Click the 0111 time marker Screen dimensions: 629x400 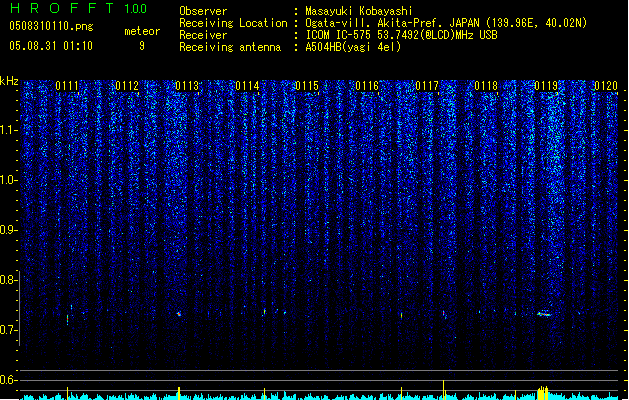[x=67, y=86]
